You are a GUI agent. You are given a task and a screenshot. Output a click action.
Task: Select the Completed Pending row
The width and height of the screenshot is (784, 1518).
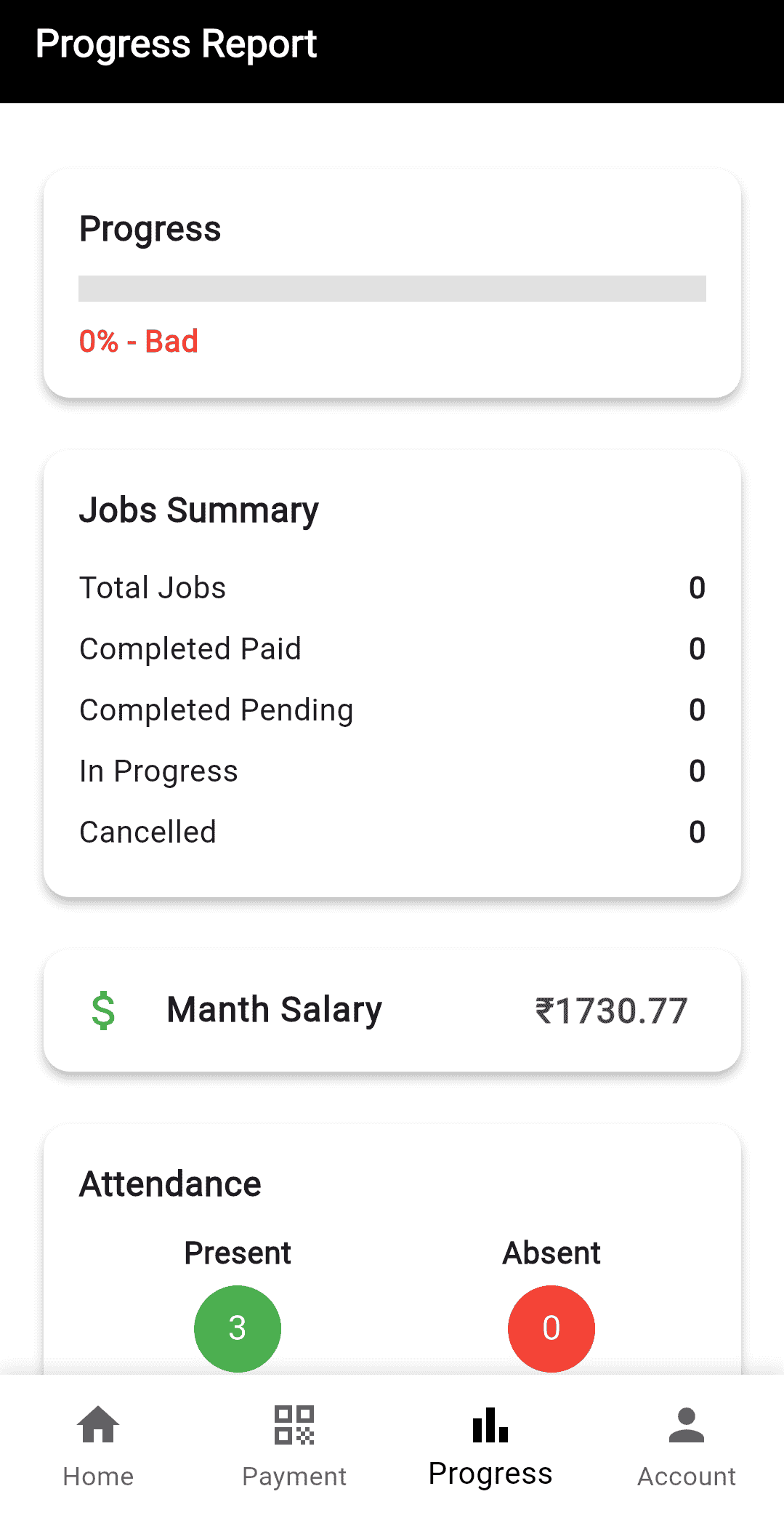pyautogui.click(x=392, y=710)
